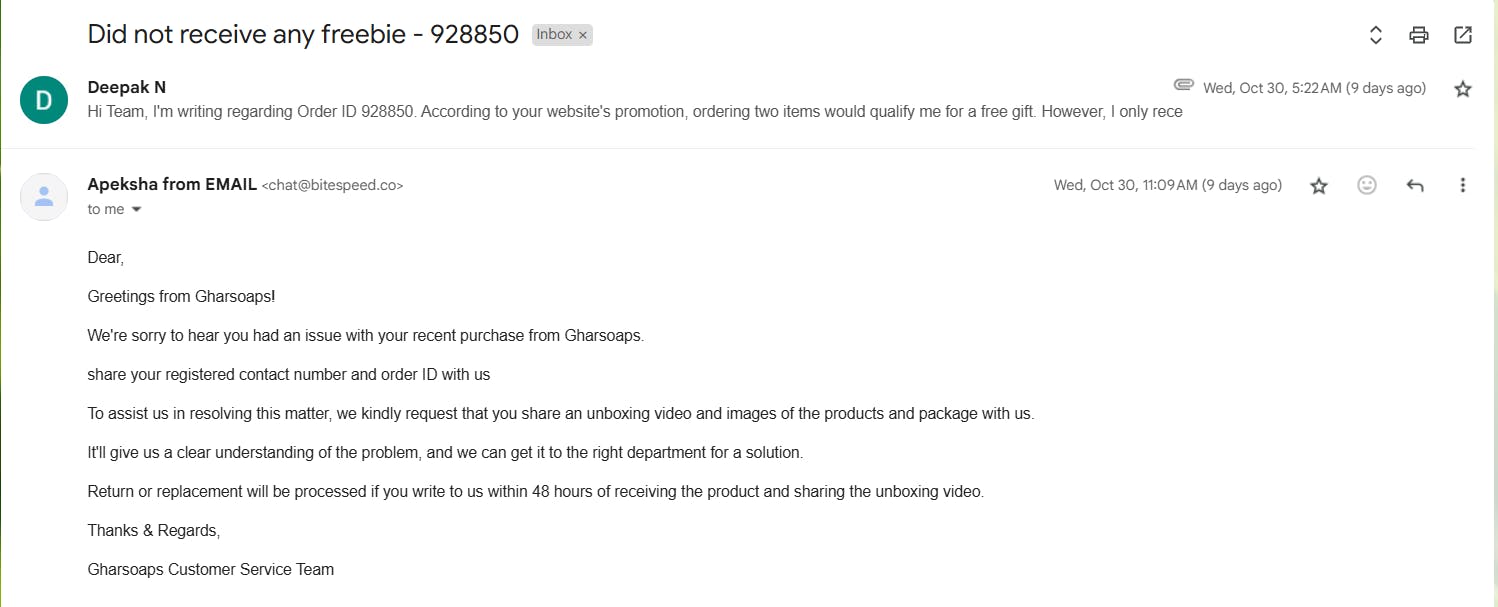Click the paperclip attachment icon on Deepak's message

pos(1184,85)
